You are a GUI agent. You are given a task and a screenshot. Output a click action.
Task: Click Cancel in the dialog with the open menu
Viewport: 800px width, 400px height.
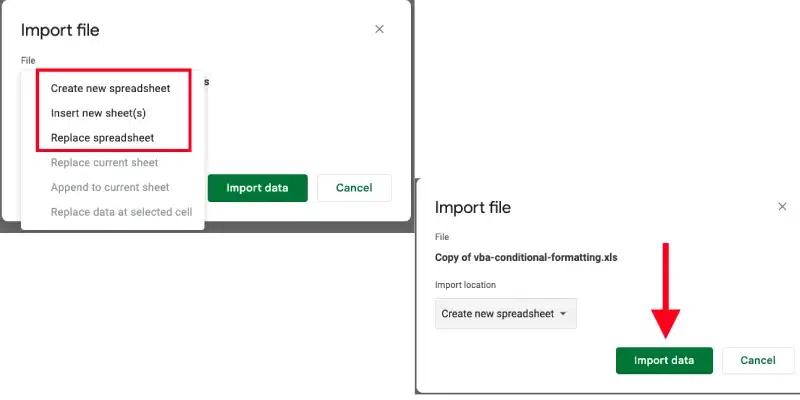(x=354, y=188)
